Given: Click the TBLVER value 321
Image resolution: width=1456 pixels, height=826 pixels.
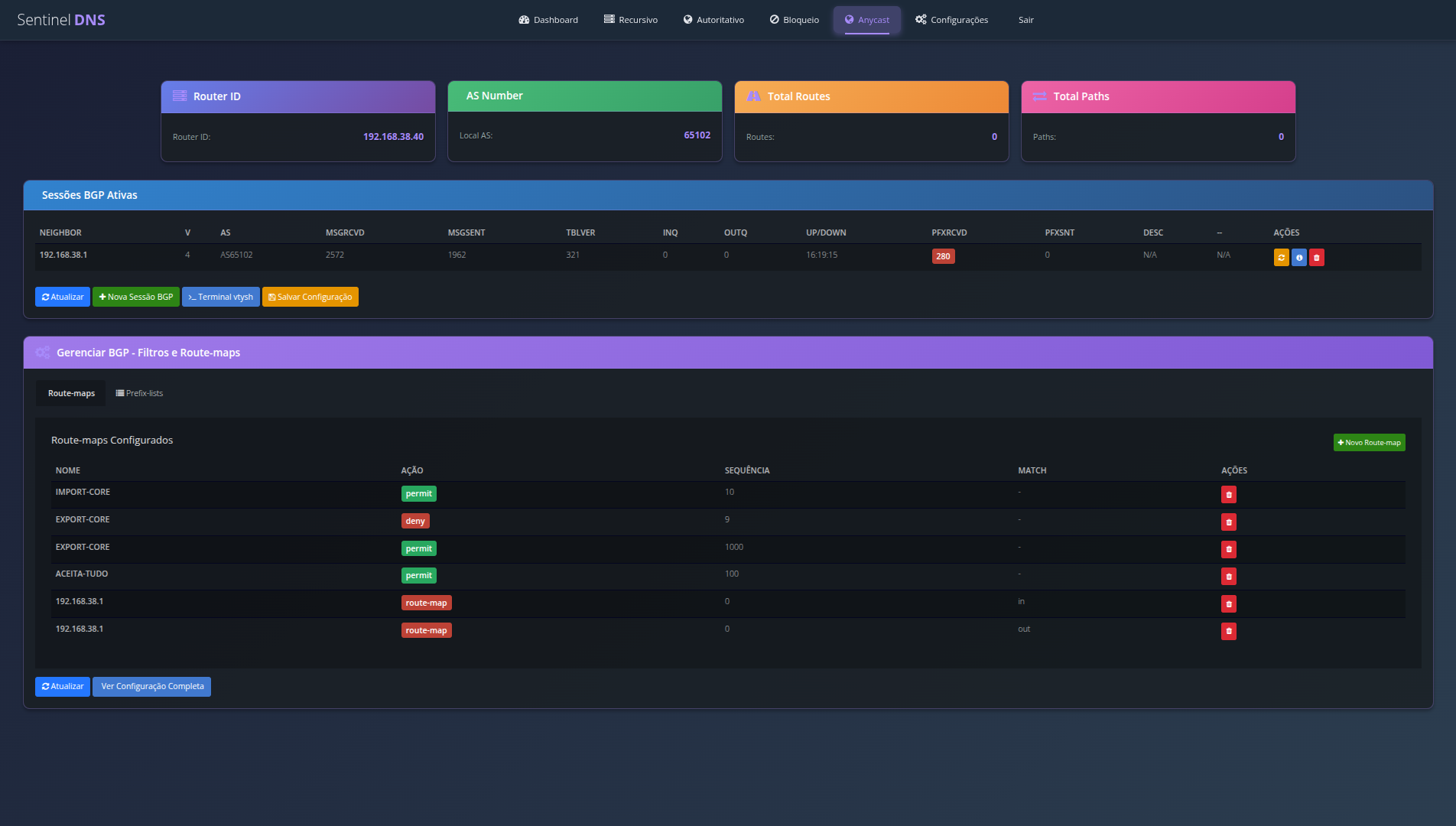Looking at the screenshot, I should (573, 255).
